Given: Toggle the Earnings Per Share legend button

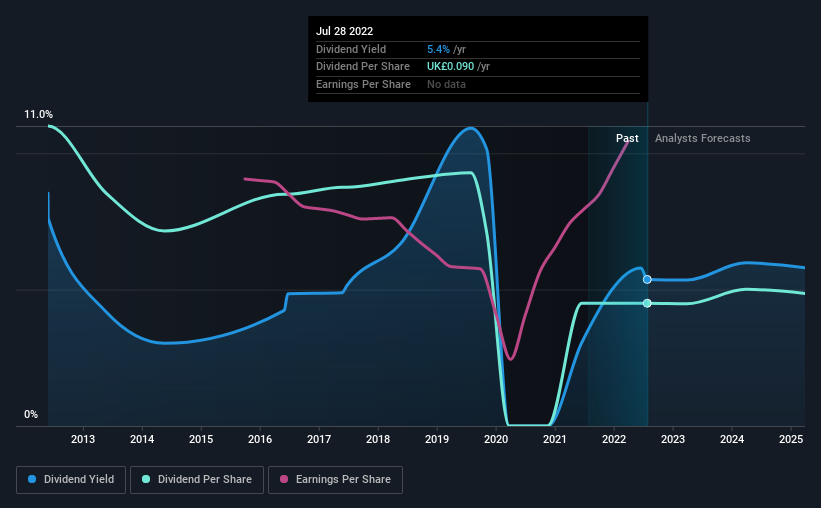Looking at the screenshot, I should [336, 480].
